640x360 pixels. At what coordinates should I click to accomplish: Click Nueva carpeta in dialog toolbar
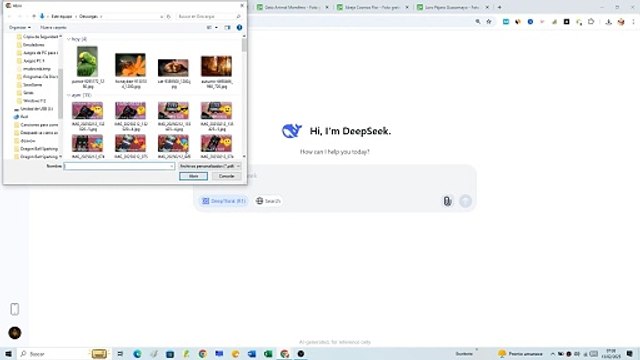click(x=53, y=27)
